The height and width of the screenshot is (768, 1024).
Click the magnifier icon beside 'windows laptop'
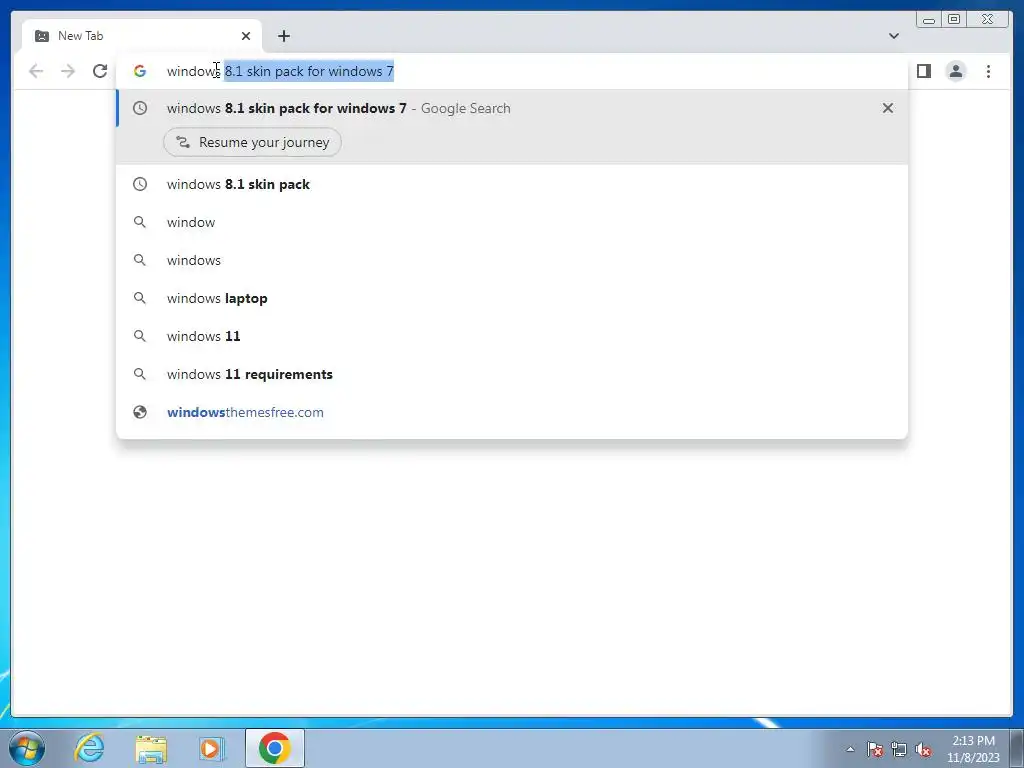140,298
